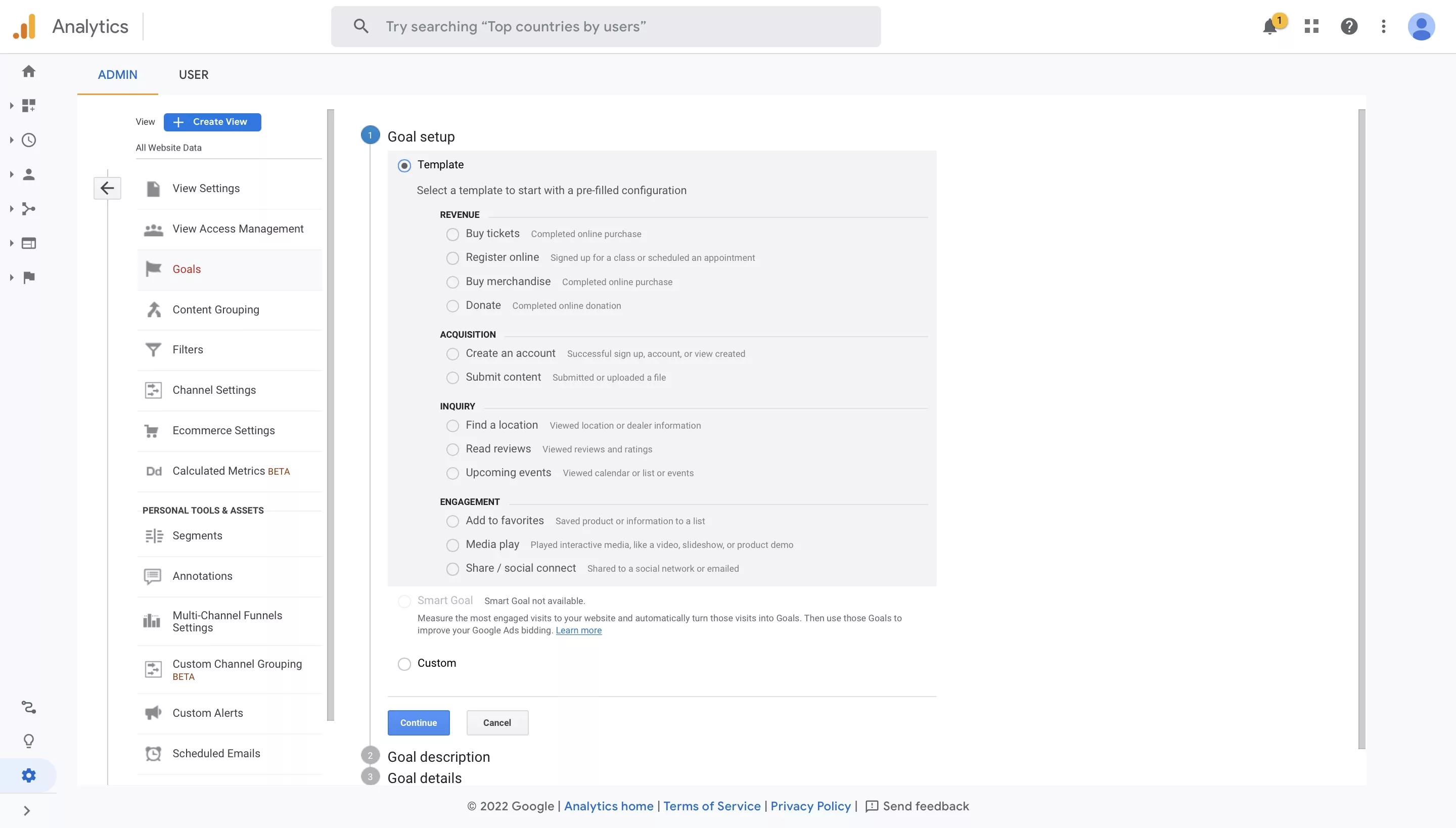Open the Admin gear icon in sidebar
The image size is (1456, 828).
(x=28, y=775)
